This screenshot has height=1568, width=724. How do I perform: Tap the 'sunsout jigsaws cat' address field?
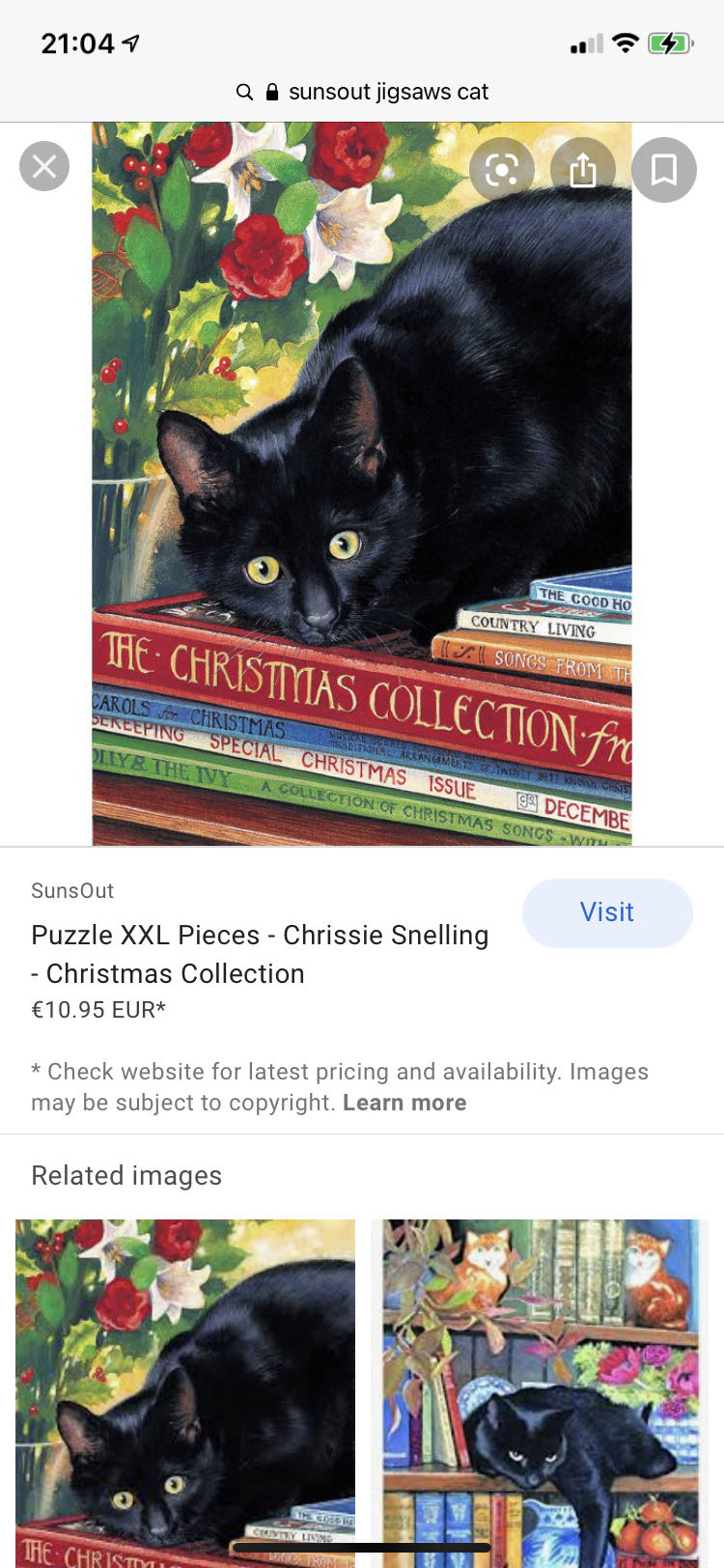coord(362,92)
